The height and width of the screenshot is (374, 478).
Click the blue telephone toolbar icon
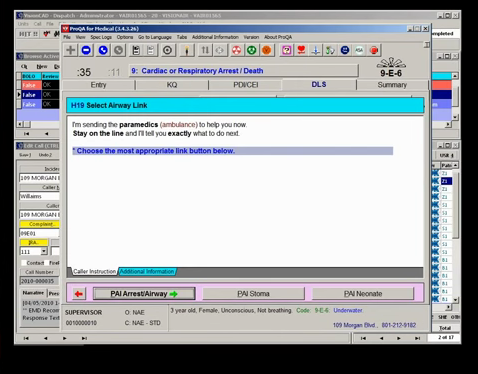click(103, 50)
